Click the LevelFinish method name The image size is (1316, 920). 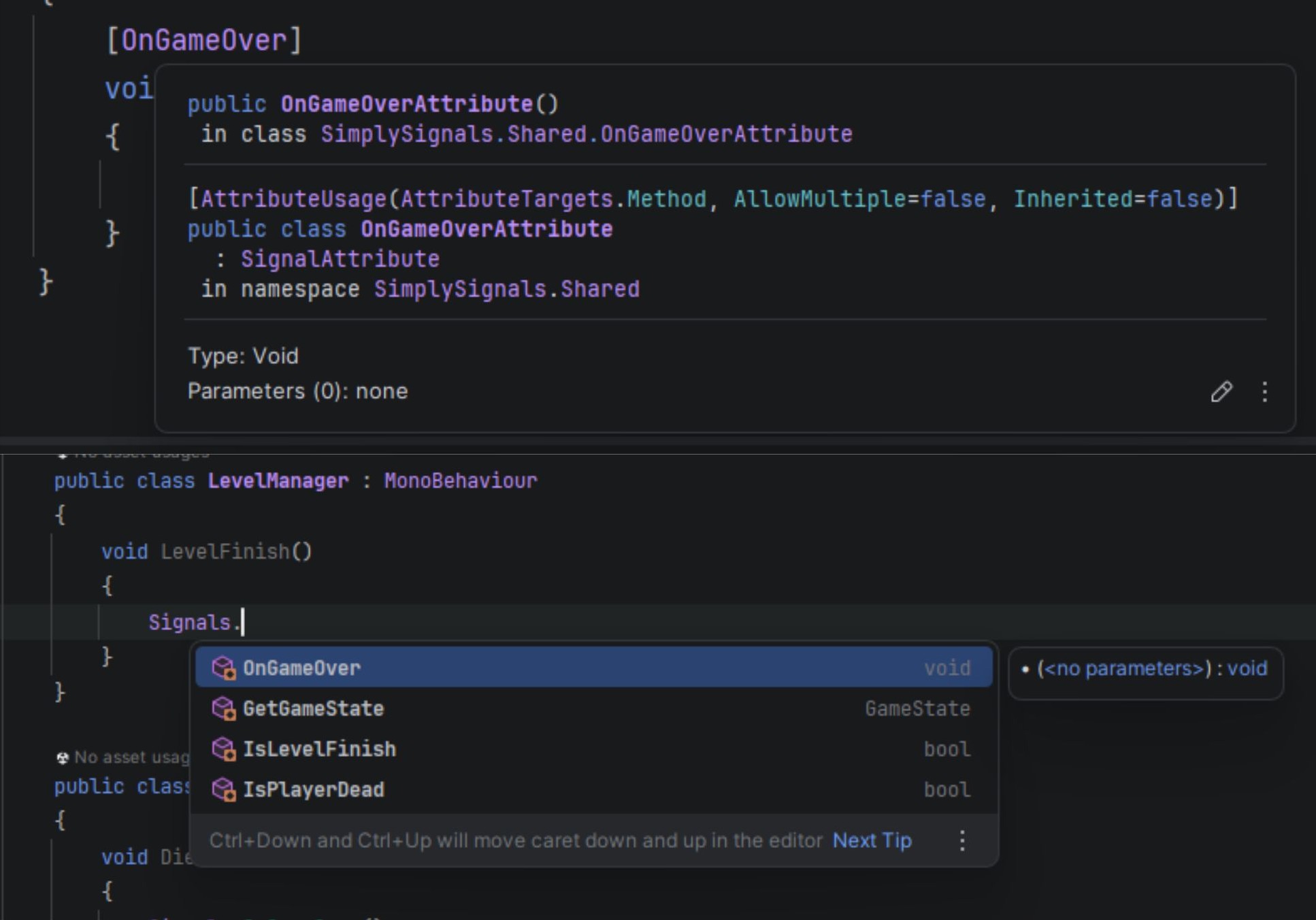(225, 551)
